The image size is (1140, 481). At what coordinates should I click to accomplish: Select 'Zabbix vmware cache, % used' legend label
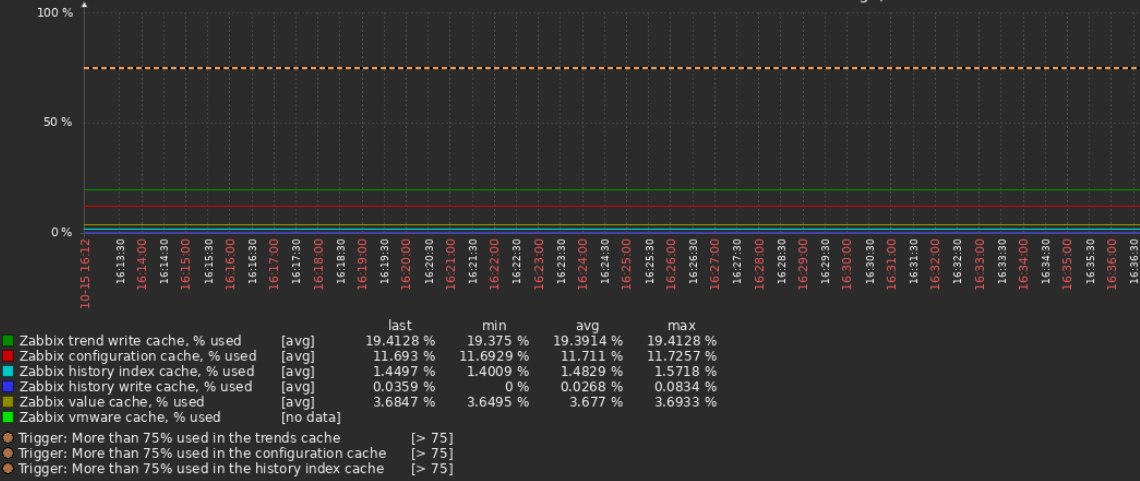pos(119,417)
